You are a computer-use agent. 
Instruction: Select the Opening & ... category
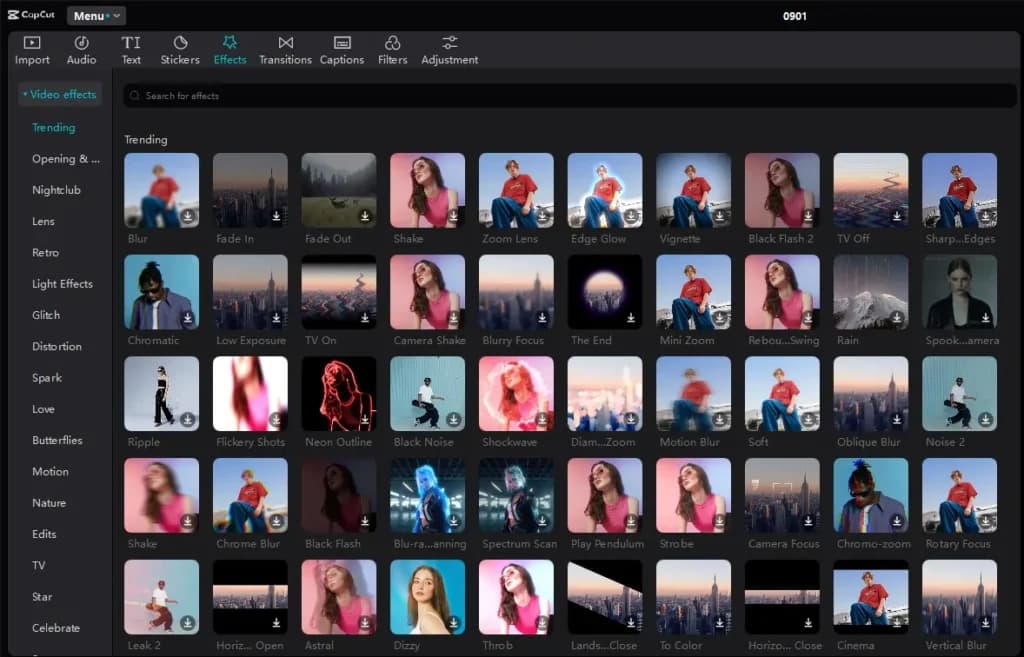[x=66, y=159]
